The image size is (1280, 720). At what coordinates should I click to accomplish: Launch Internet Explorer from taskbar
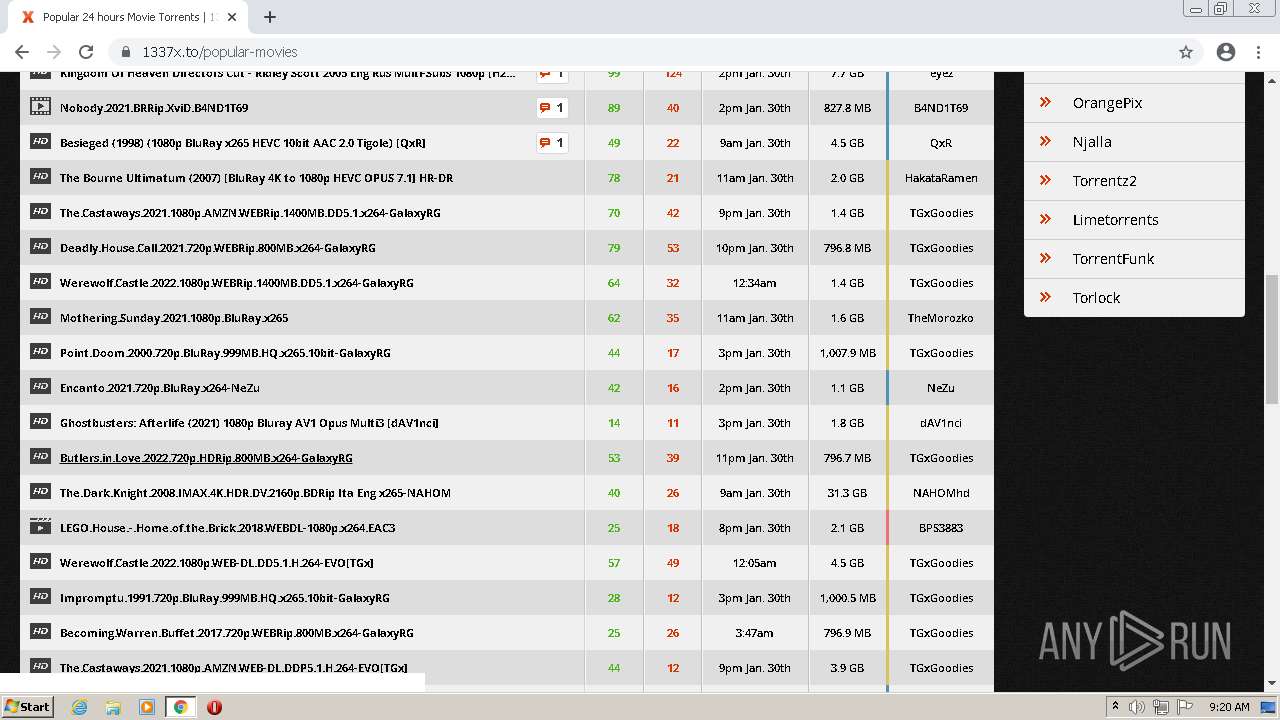pos(79,707)
